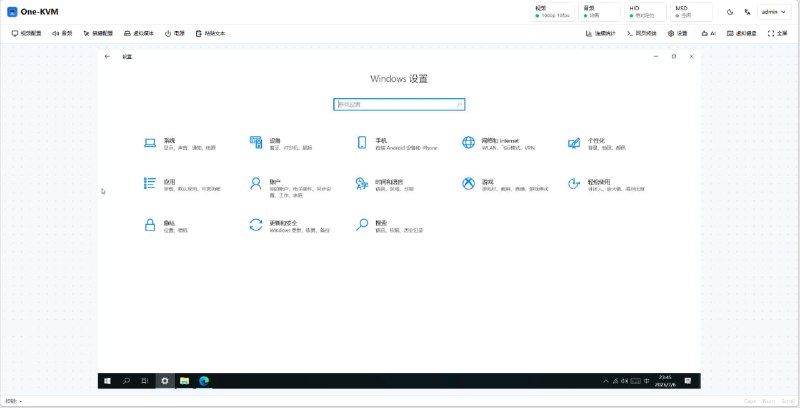The image size is (800, 408).
Task: Open the Windows Start menu
Action: point(107,381)
